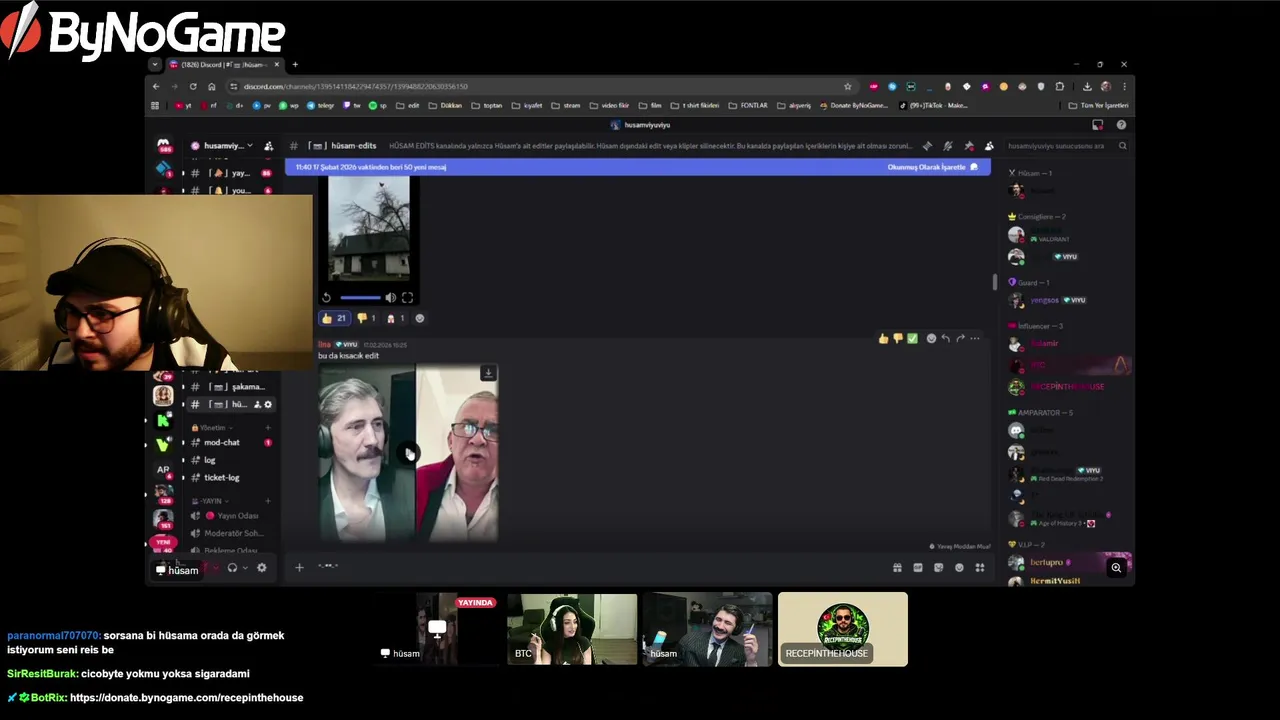Open new browser tab plus
The image size is (1280, 720).
295,65
